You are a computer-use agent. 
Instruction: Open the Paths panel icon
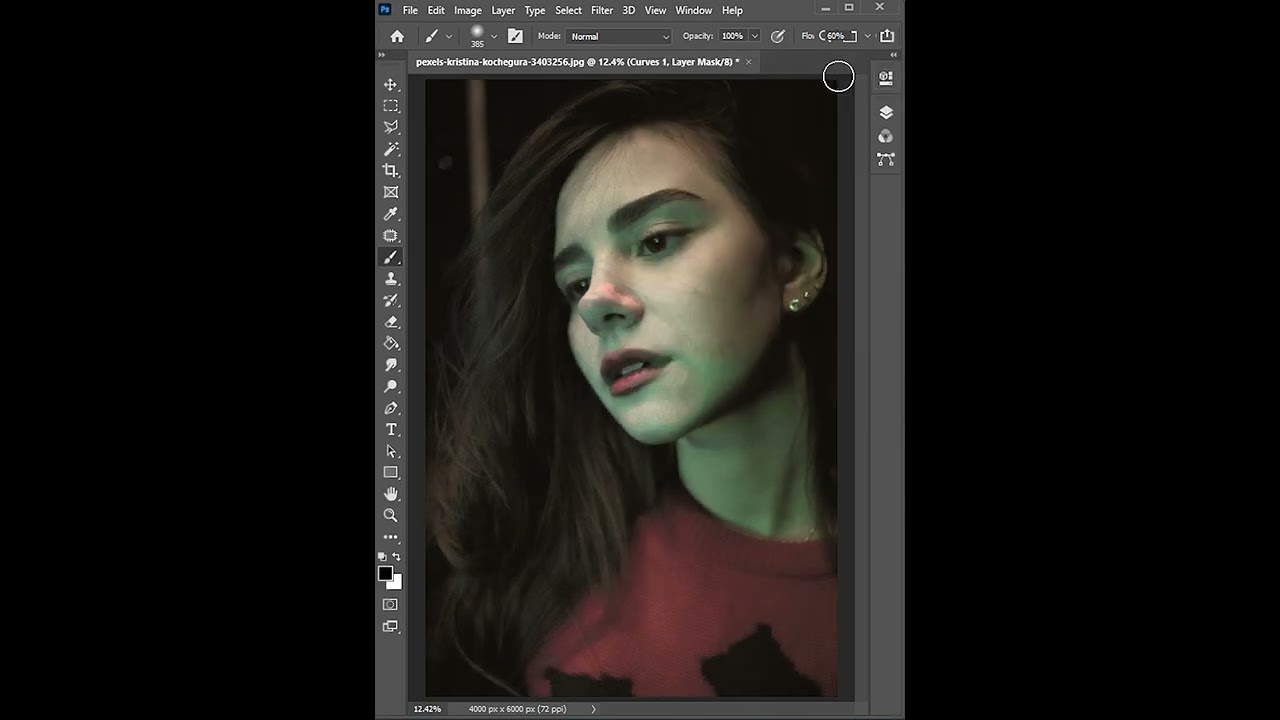click(x=885, y=159)
